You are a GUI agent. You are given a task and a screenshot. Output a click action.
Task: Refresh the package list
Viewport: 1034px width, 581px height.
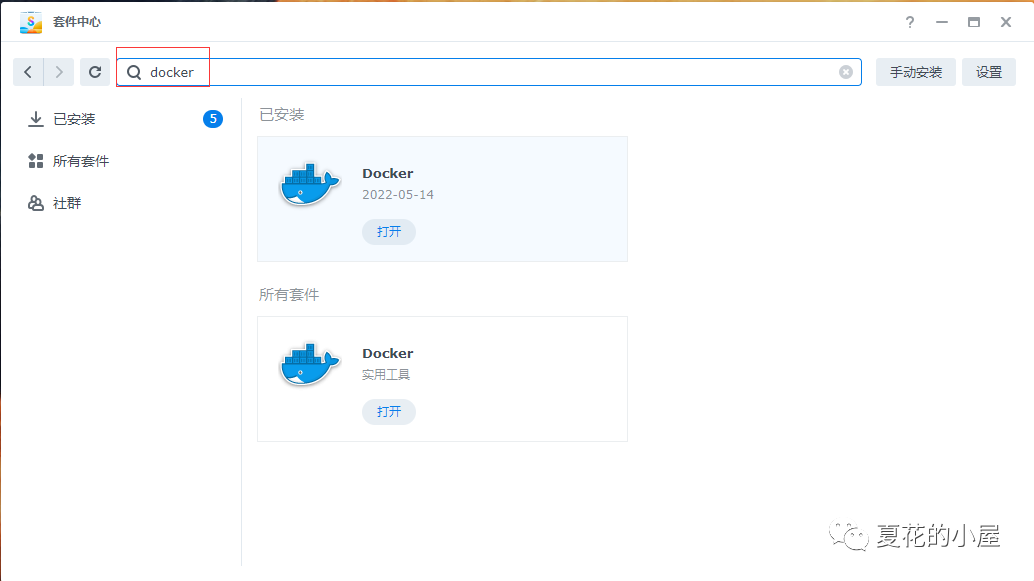click(95, 72)
